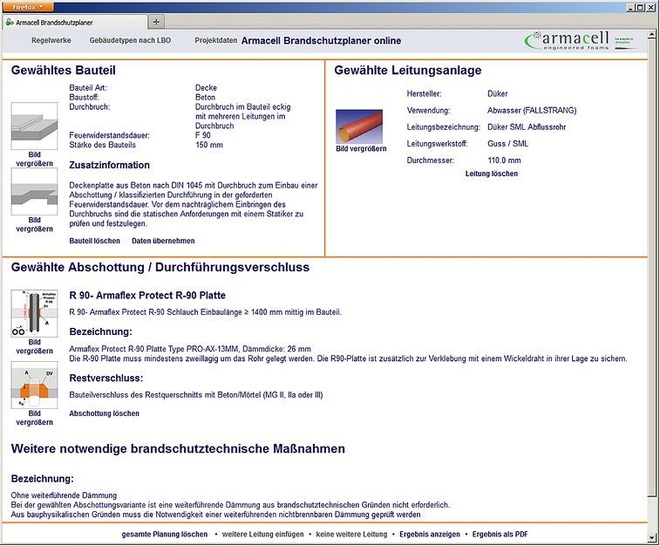Click 'Bild vergrößern' under the penetration drawing
Image resolution: width=660 pixels, height=546 pixels.
point(35,346)
